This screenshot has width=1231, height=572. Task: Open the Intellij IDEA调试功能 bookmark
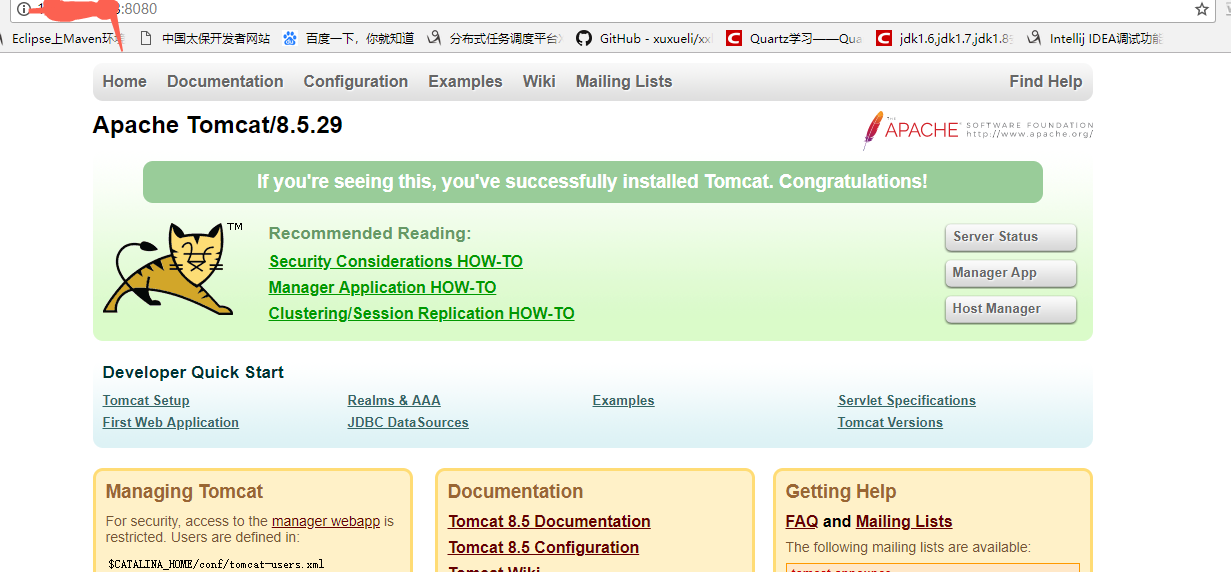pyautogui.click(x=1095, y=39)
